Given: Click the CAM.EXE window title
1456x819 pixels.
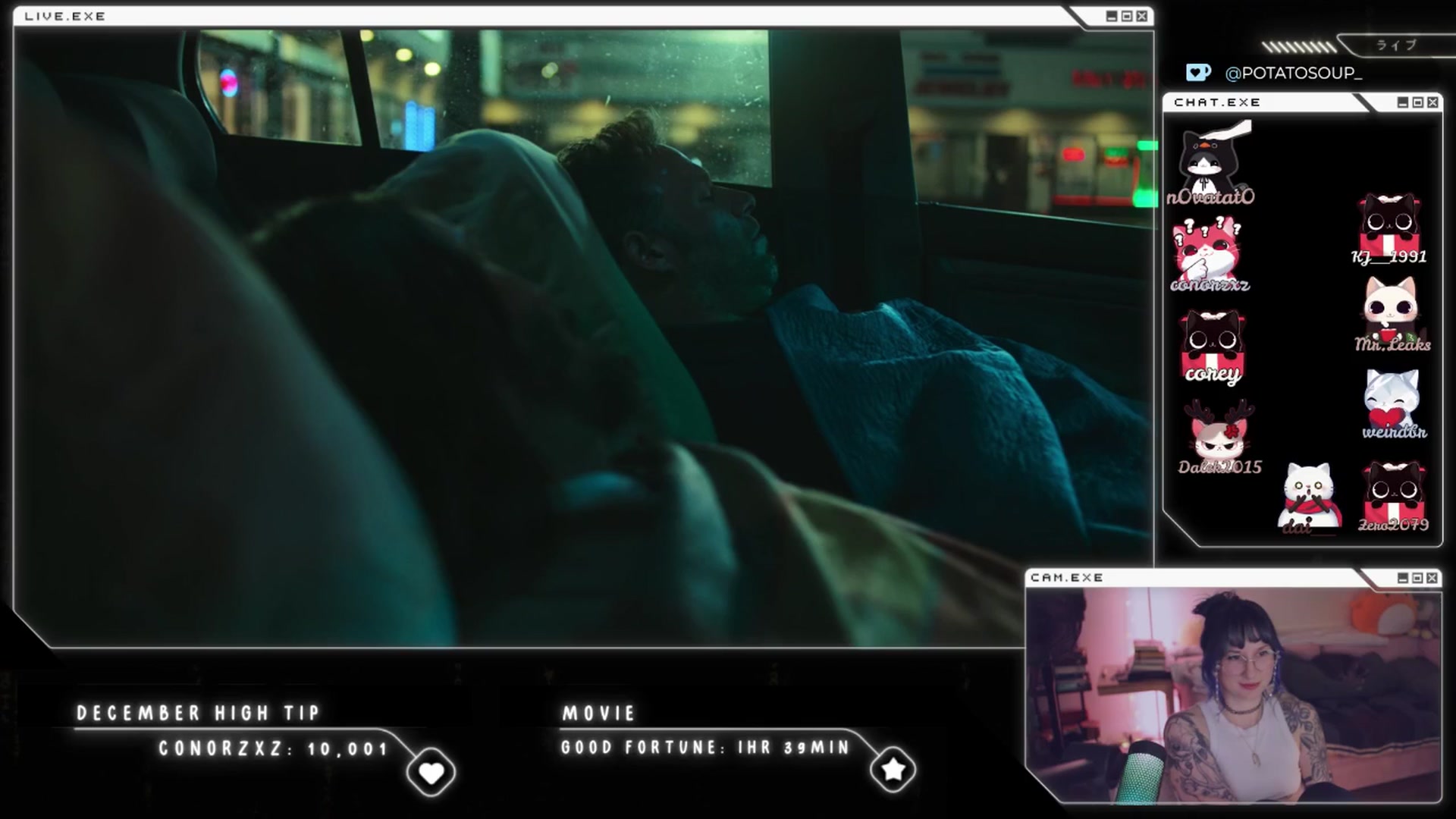Looking at the screenshot, I should pos(1067,578).
